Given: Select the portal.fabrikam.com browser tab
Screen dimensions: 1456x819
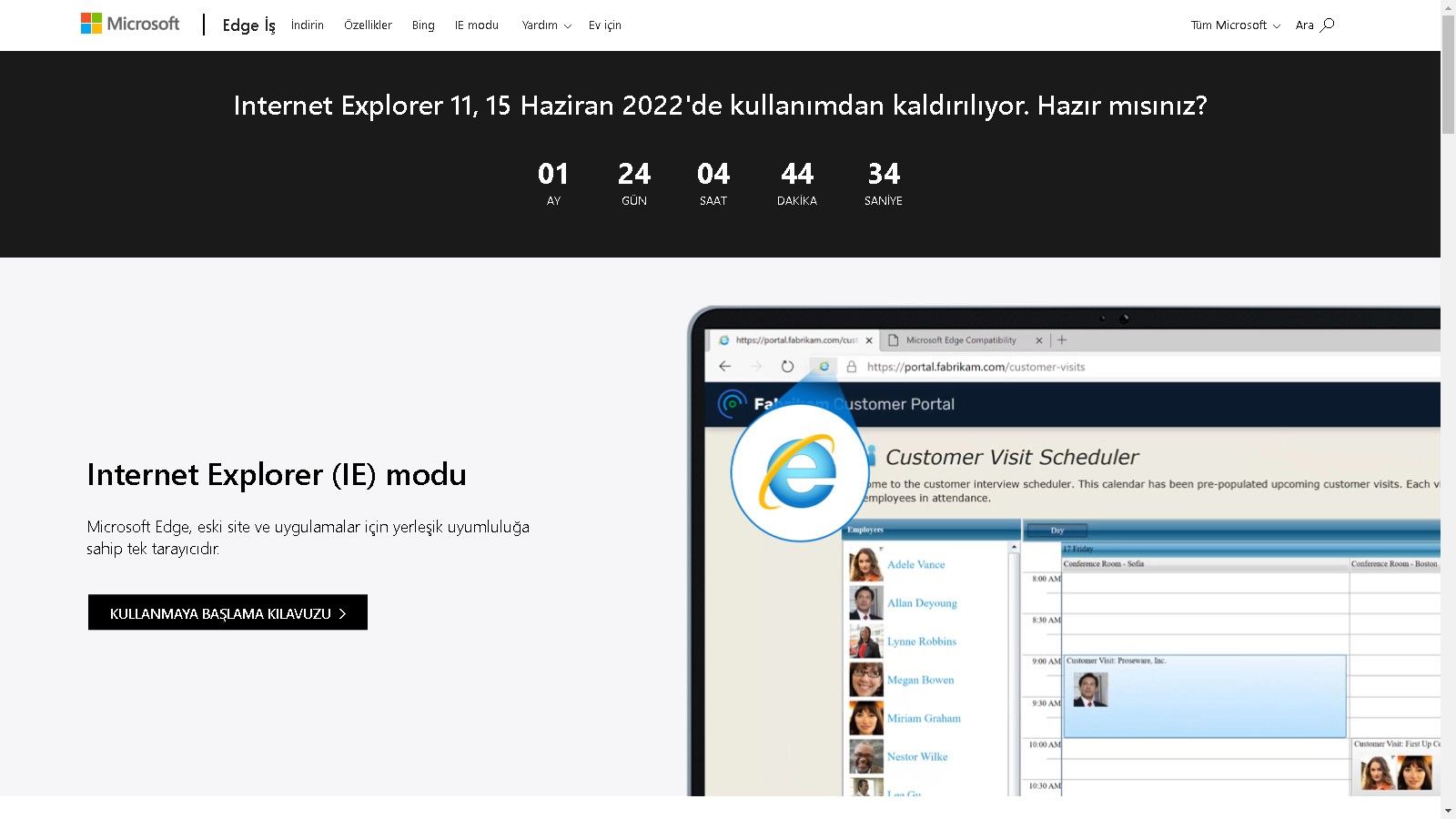Looking at the screenshot, I should click(x=794, y=340).
